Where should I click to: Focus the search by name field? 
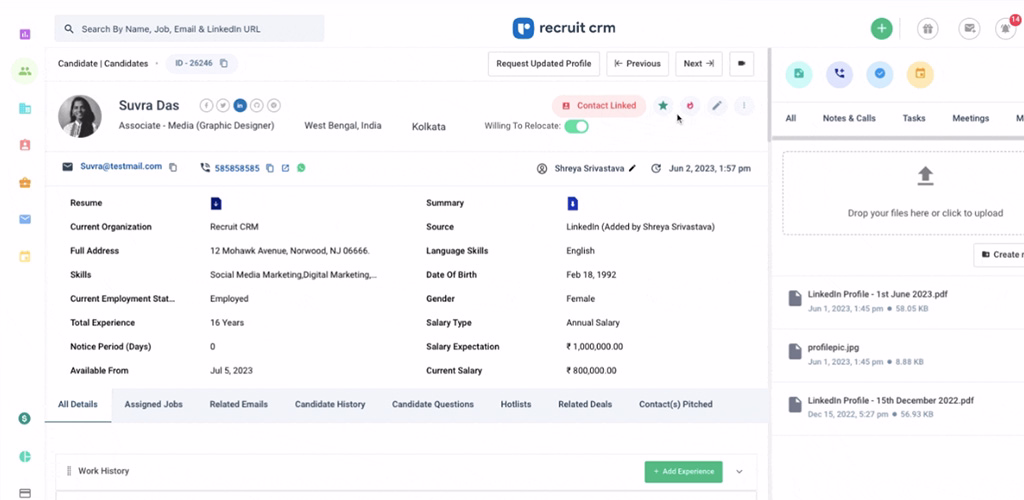click(x=189, y=29)
